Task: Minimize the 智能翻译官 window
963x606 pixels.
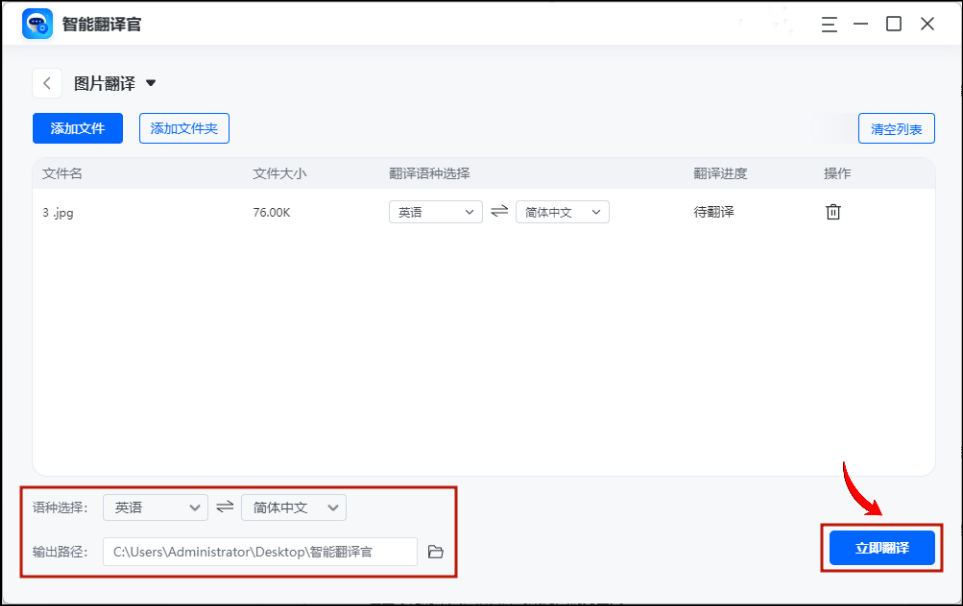Action: (x=861, y=24)
